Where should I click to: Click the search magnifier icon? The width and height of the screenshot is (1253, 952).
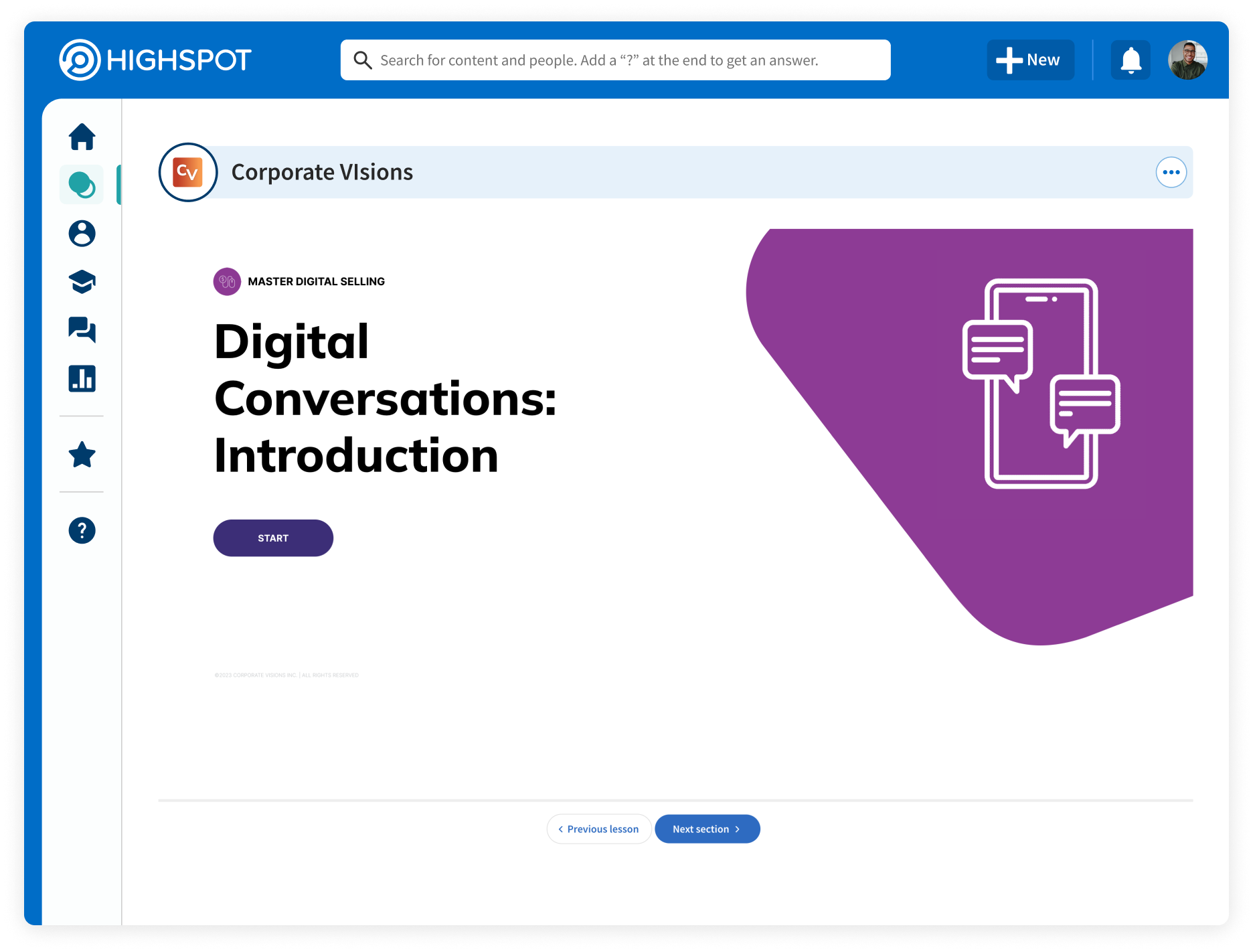click(363, 60)
